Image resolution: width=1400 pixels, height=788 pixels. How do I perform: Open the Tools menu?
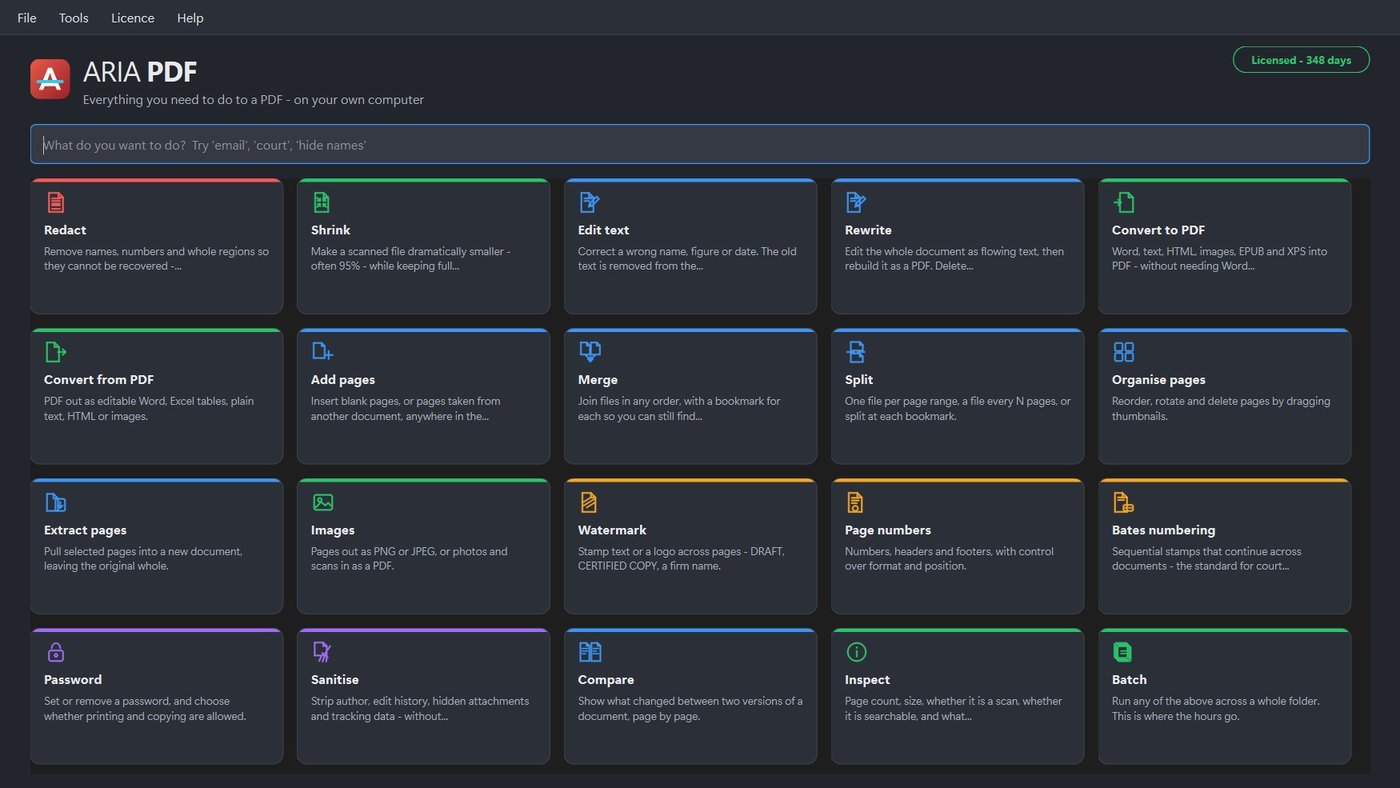click(74, 18)
